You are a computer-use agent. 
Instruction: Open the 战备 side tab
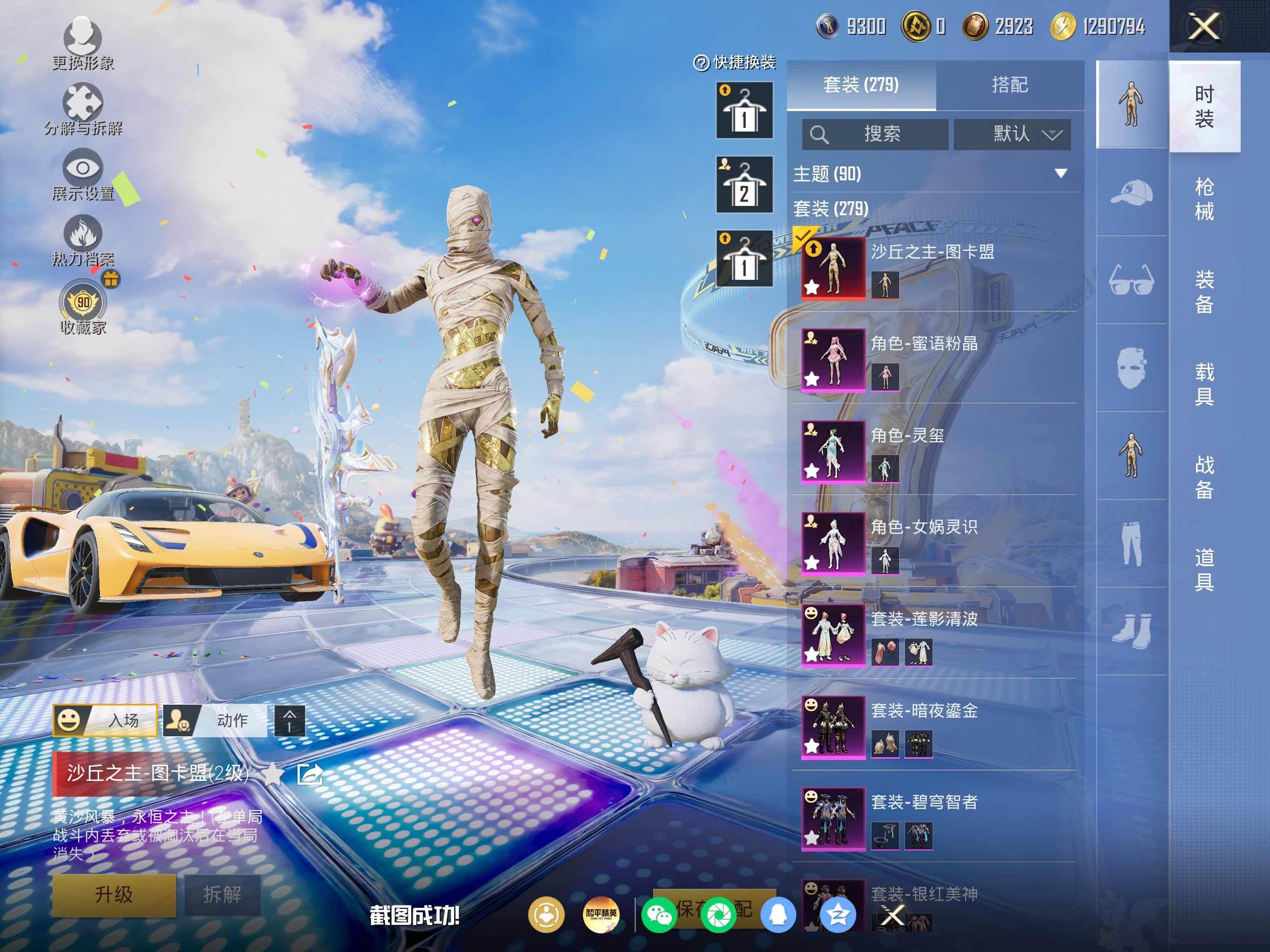1204,477
